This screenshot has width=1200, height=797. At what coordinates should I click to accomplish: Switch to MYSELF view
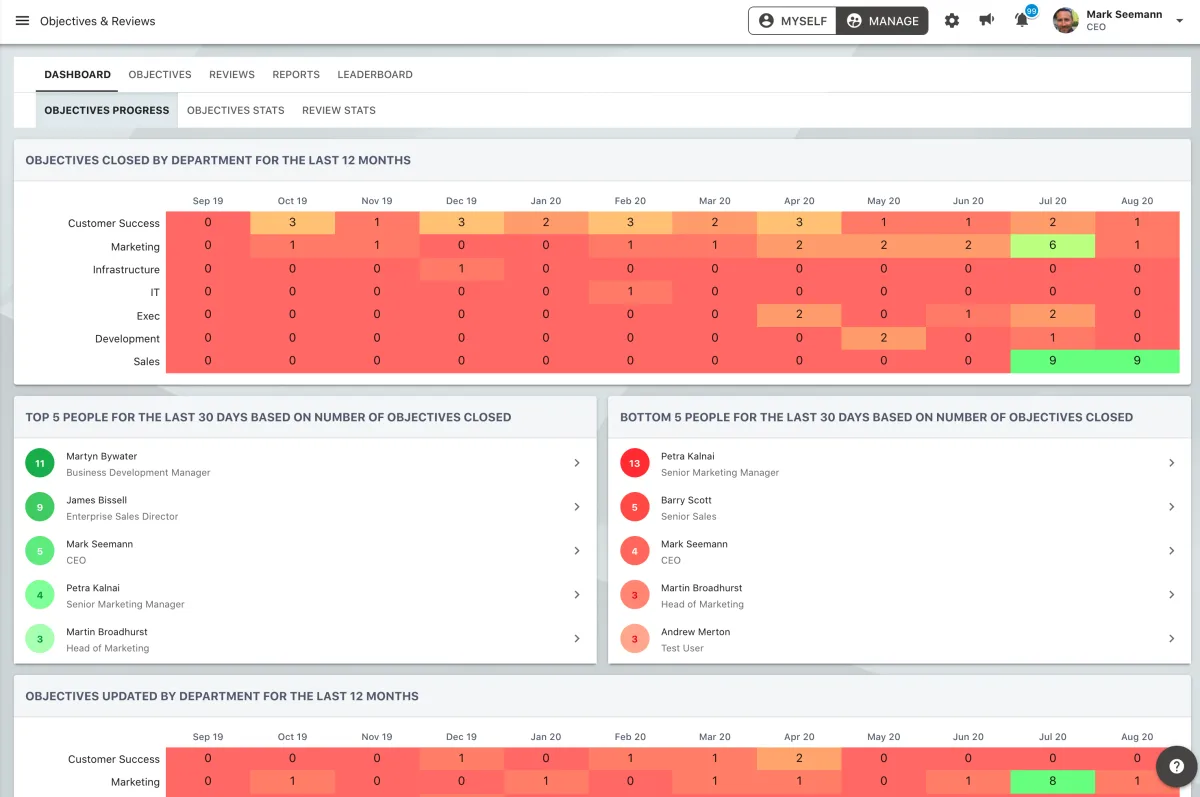793,21
